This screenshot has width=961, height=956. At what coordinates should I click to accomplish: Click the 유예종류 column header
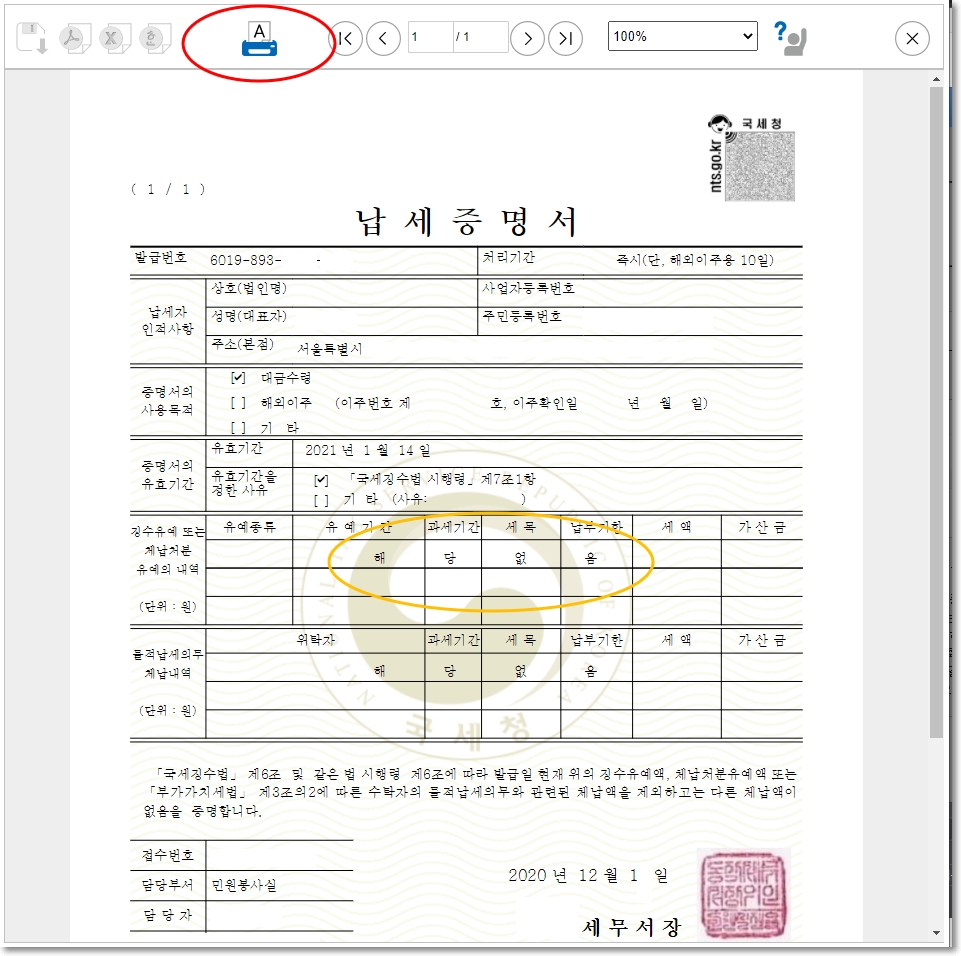[249, 527]
